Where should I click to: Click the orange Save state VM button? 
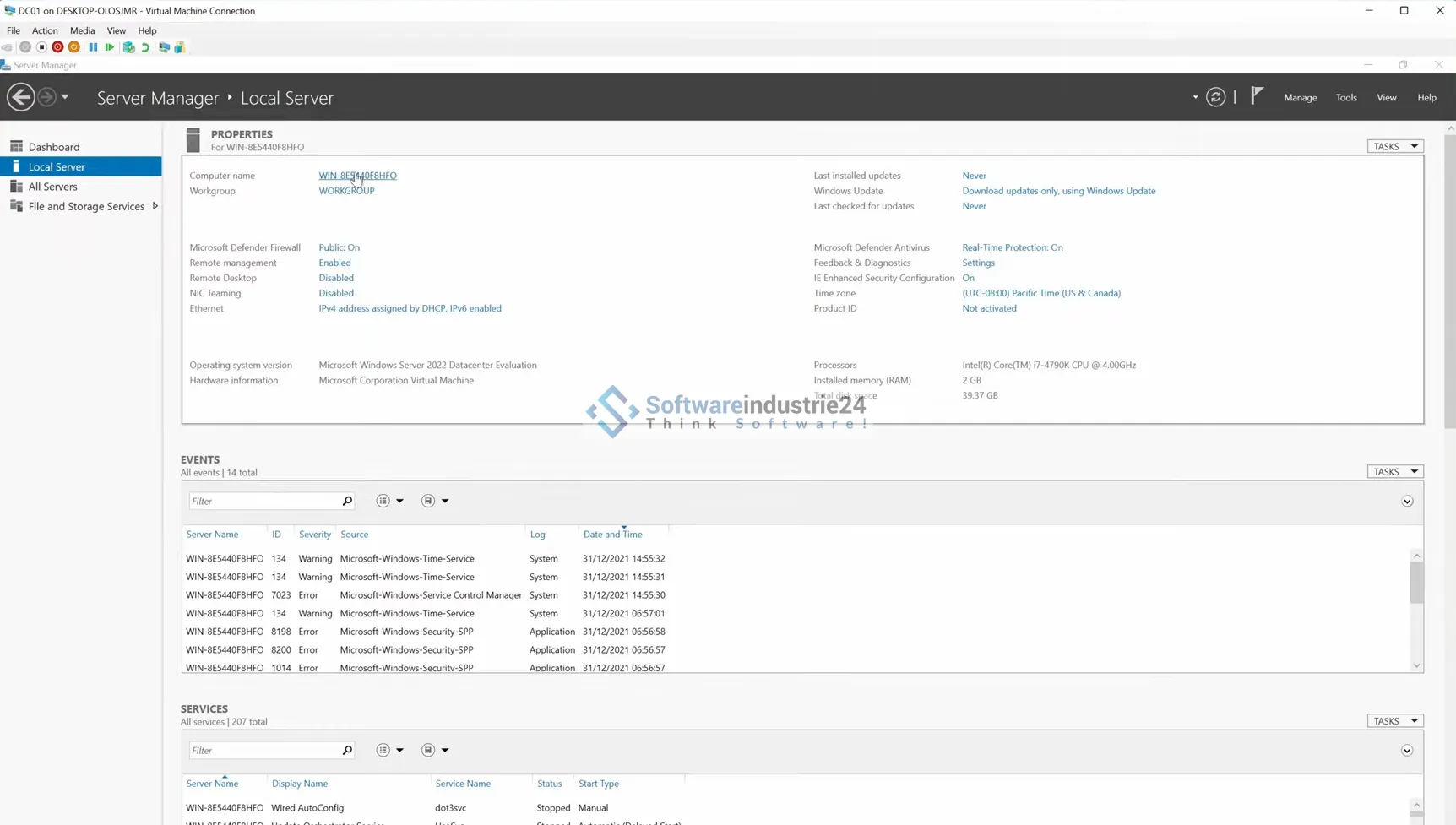click(x=74, y=47)
